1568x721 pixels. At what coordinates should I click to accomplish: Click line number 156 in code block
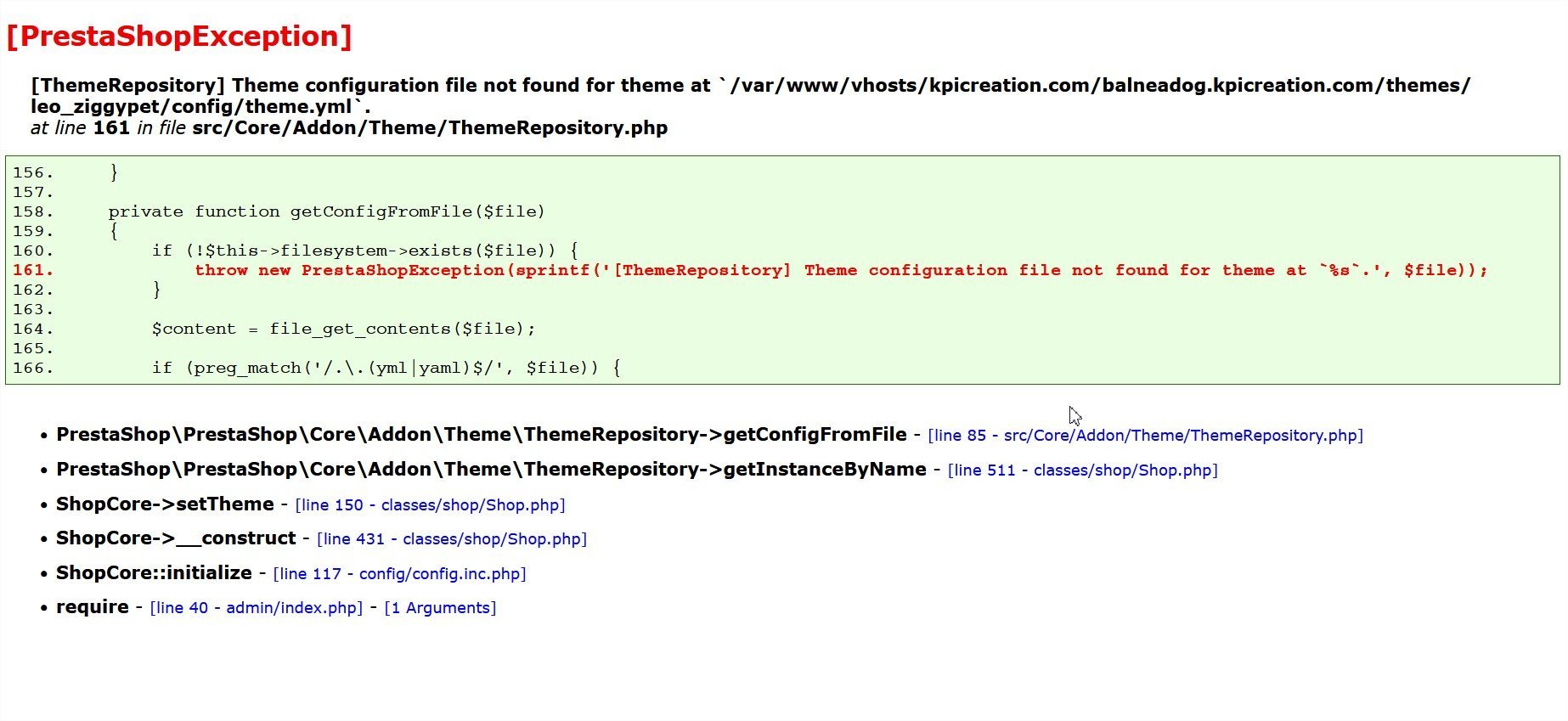33,172
